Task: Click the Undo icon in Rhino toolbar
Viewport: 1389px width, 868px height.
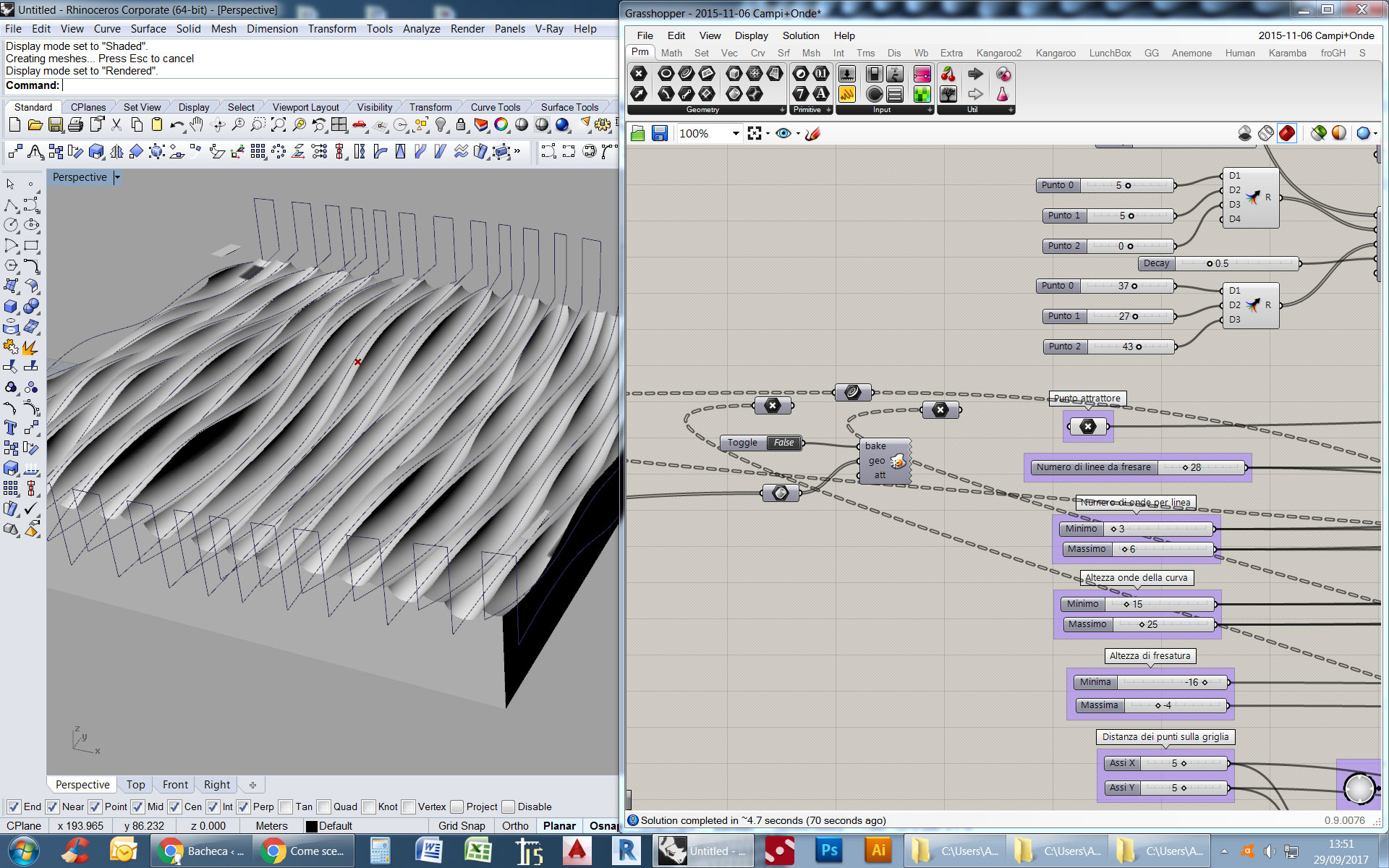Action: click(x=177, y=125)
